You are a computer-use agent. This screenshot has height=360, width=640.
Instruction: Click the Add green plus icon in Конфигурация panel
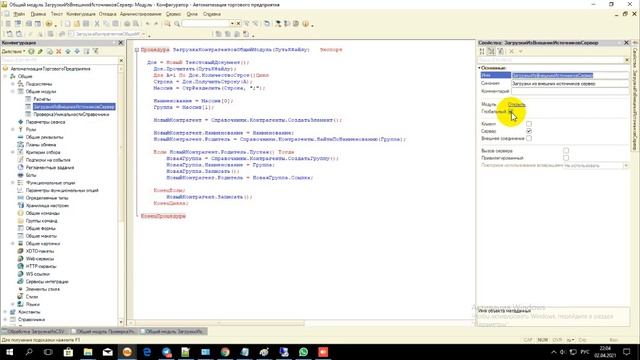coord(31,51)
